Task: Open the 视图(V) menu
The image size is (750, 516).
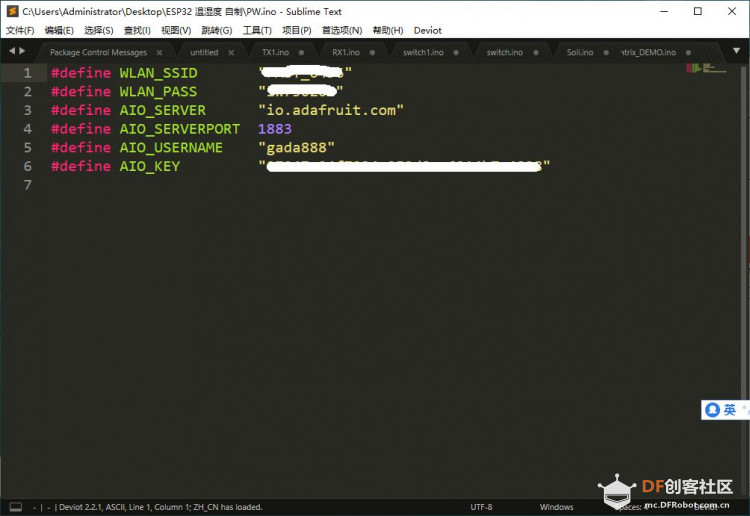Action: tap(176, 31)
